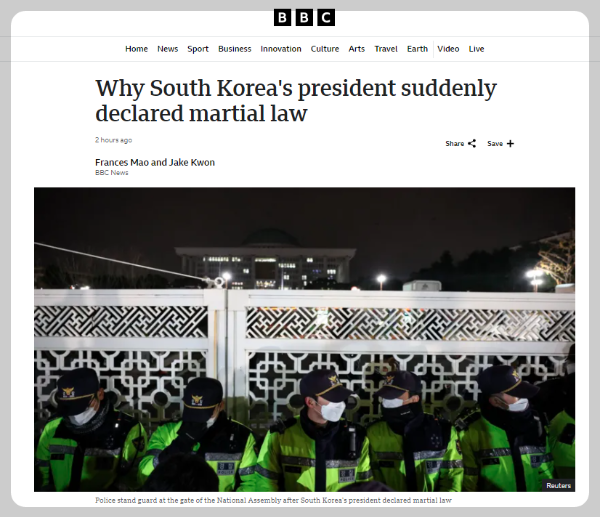Click the BBC logo
The height and width of the screenshot is (517, 600).
(304, 18)
